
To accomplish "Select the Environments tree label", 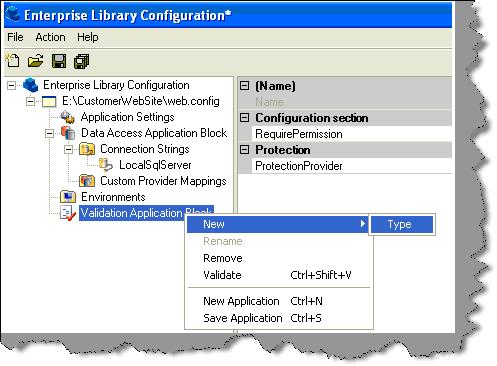I will pyautogui.click(x=113, y=197).
